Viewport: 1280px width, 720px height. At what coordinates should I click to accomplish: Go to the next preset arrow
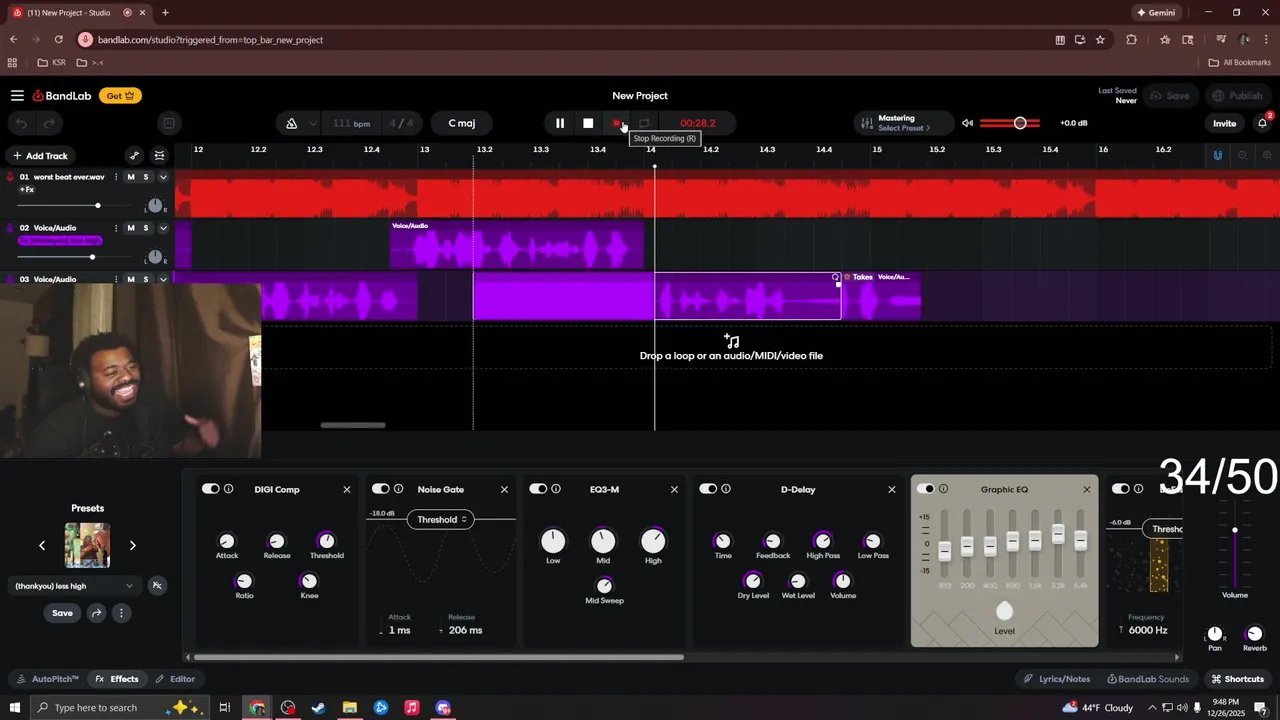click(x=132, y=545)
